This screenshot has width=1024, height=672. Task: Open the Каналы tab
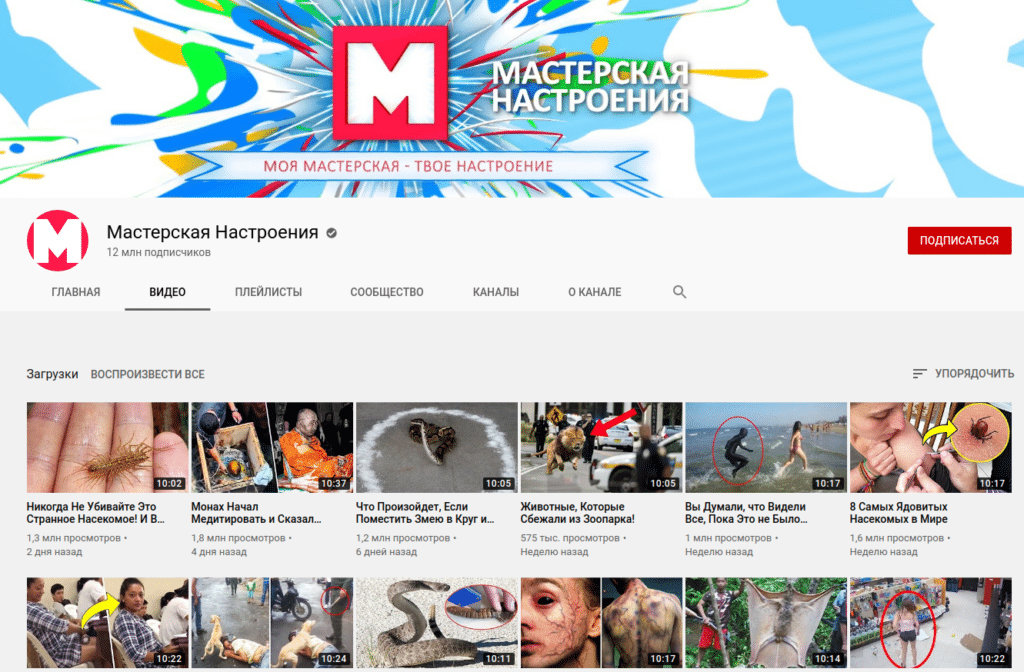click(495, 292)
